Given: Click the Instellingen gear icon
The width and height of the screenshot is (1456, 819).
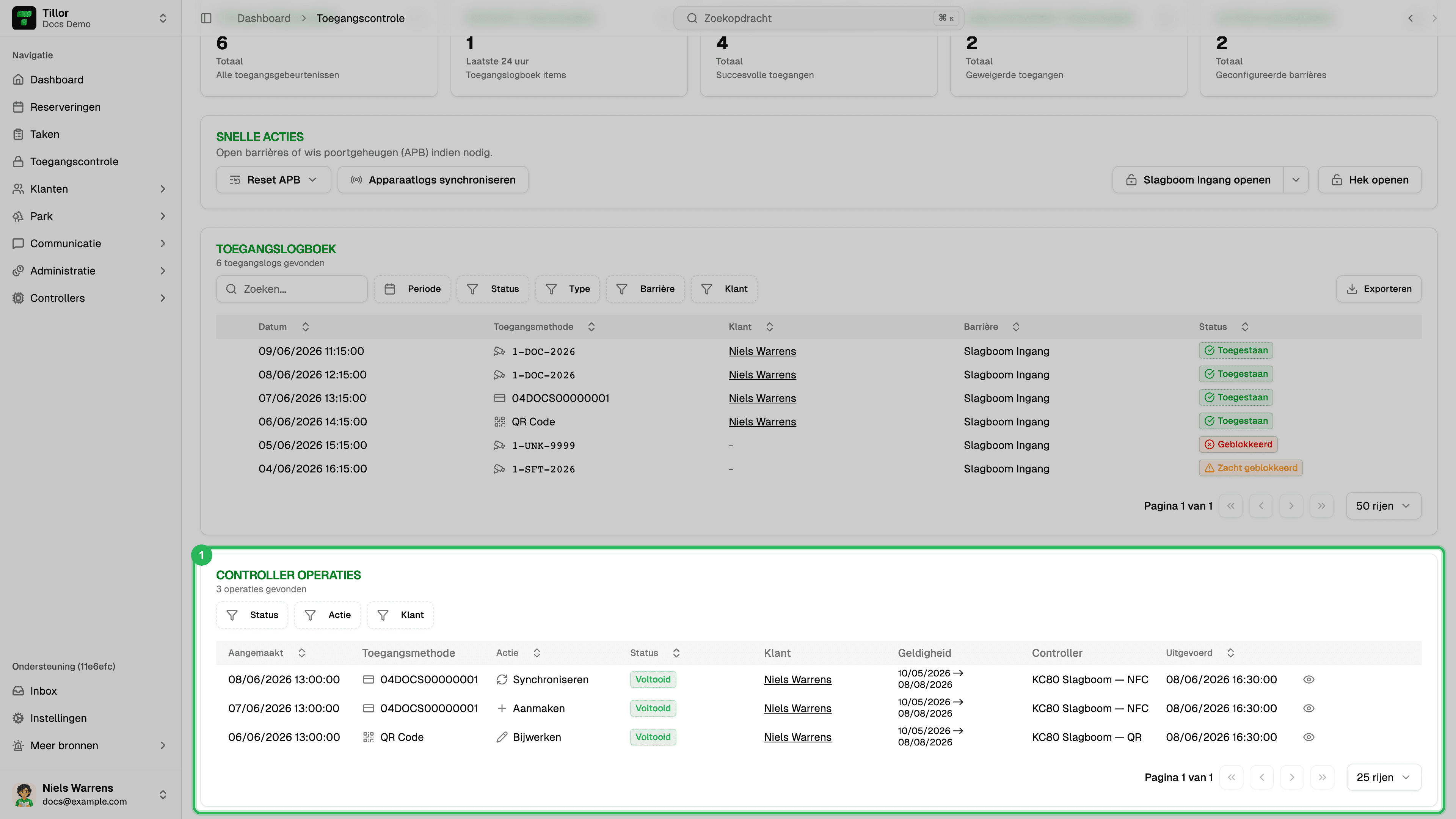Looking at the screenshot, I should [18, 718].
